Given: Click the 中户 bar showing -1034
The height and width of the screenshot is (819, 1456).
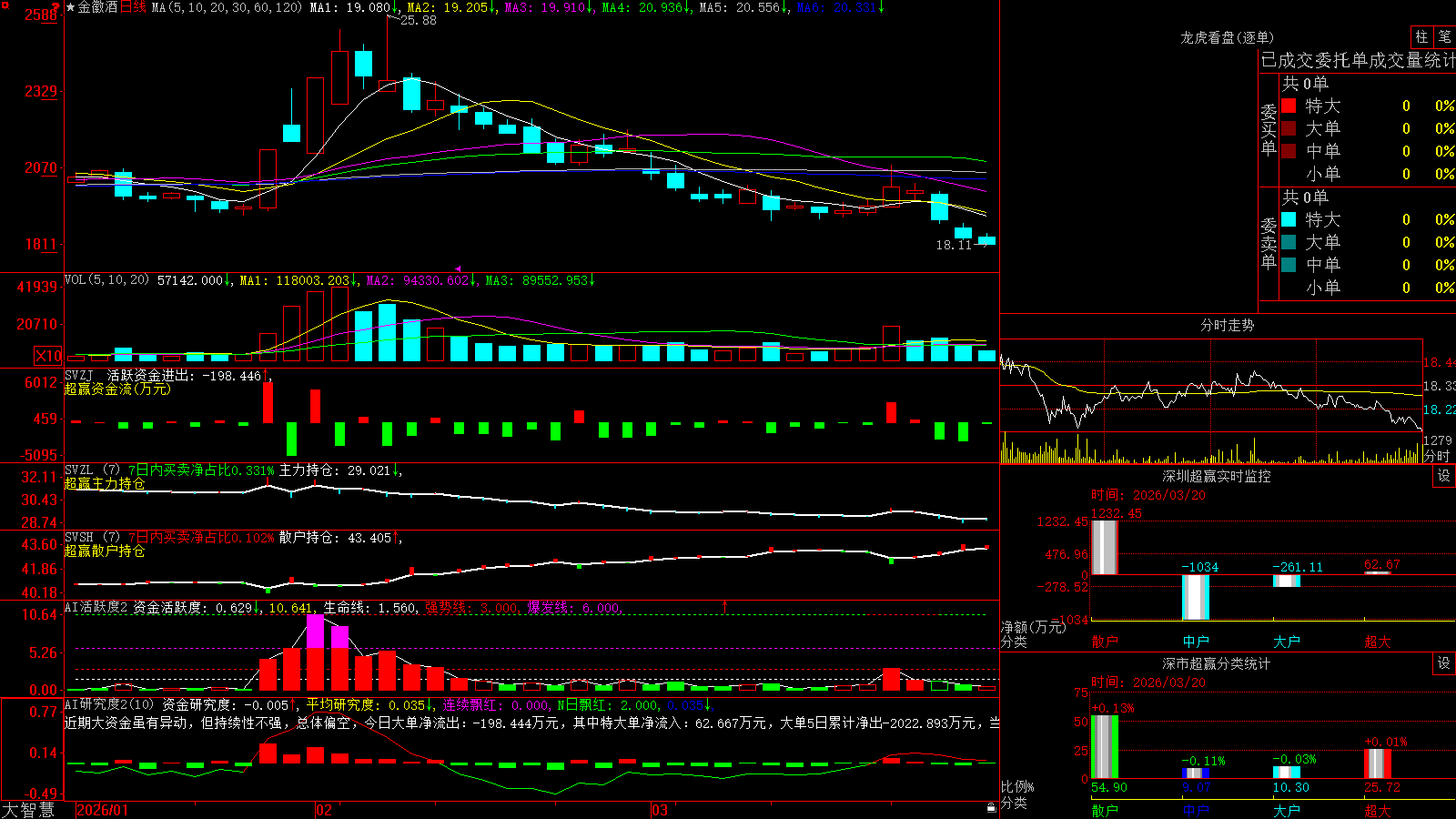Looking at the screenshot, I should point(1196,597).
